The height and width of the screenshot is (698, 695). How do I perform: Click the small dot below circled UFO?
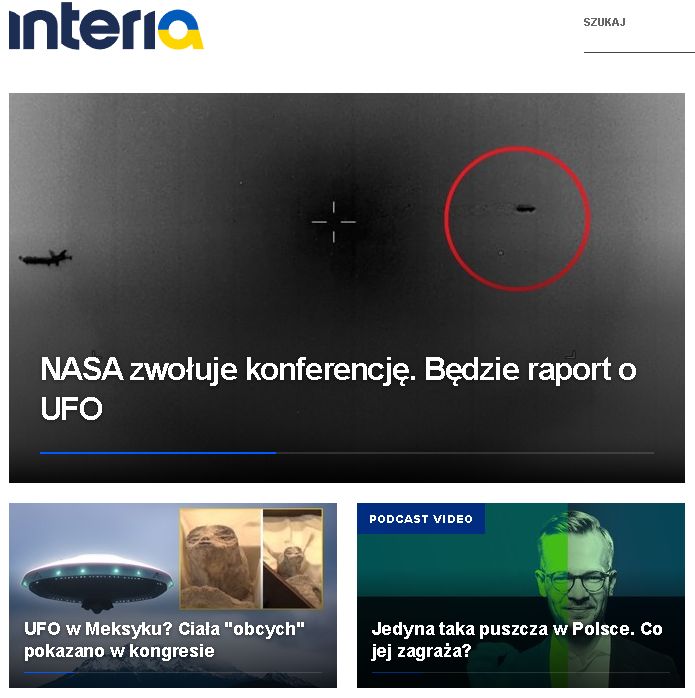point(501,253)
